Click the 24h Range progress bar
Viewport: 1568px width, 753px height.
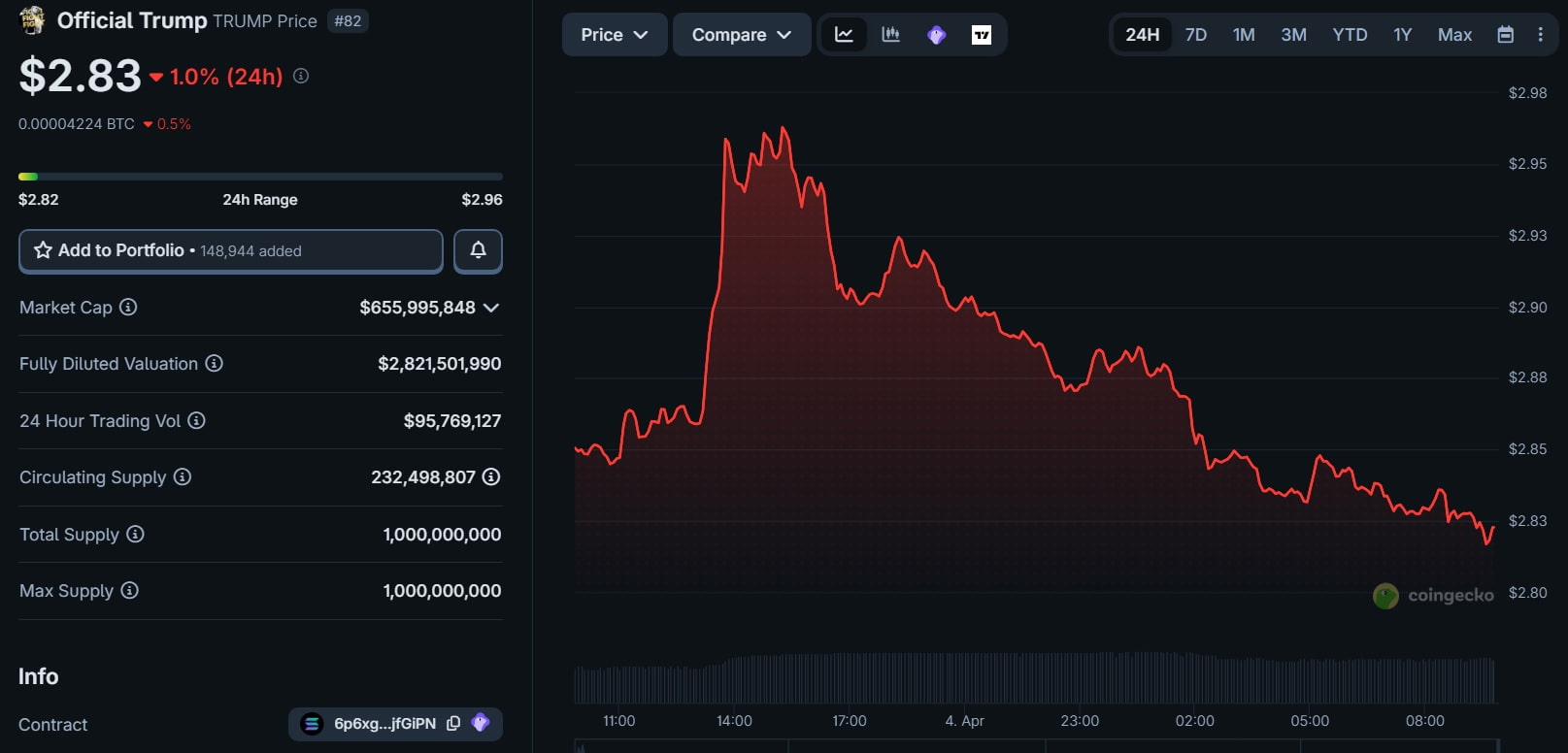pyautogui.click(x=260, y=177)
